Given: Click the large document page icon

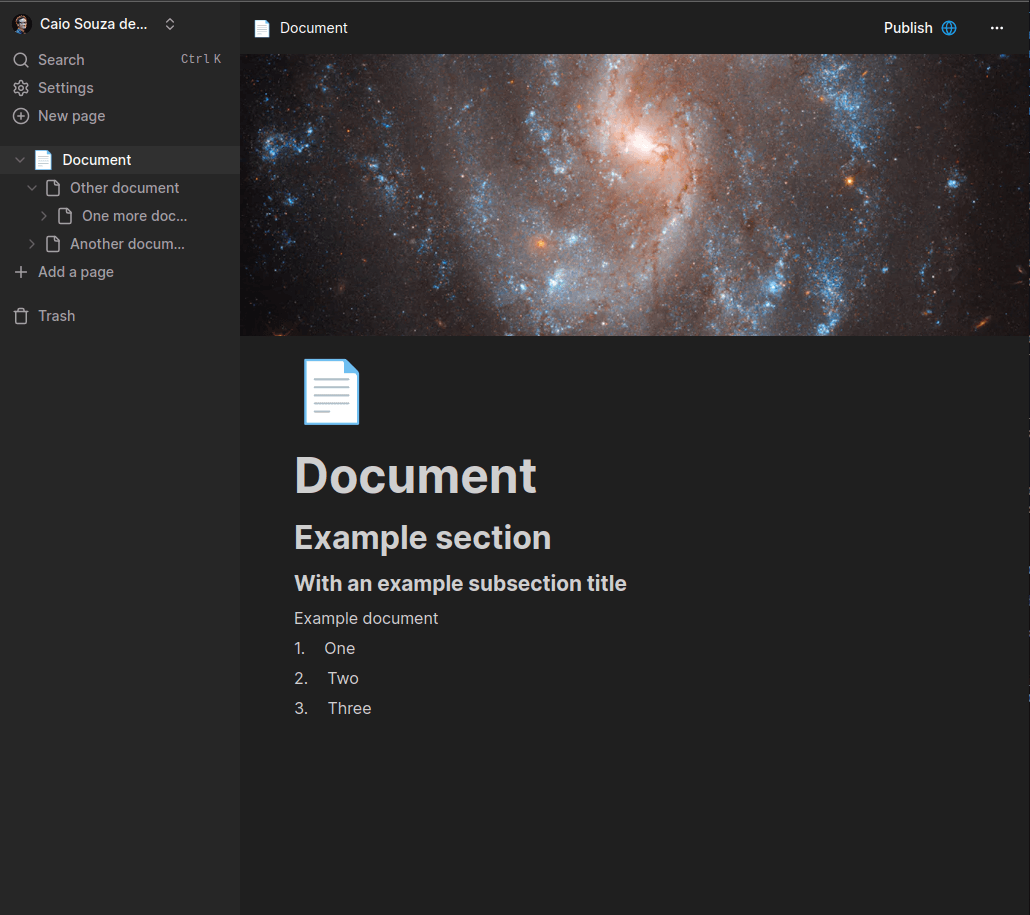Looking at the screenshot, I should [x=331, y=392].
